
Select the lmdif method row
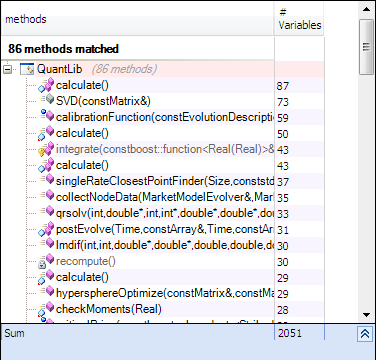(165, 245)
